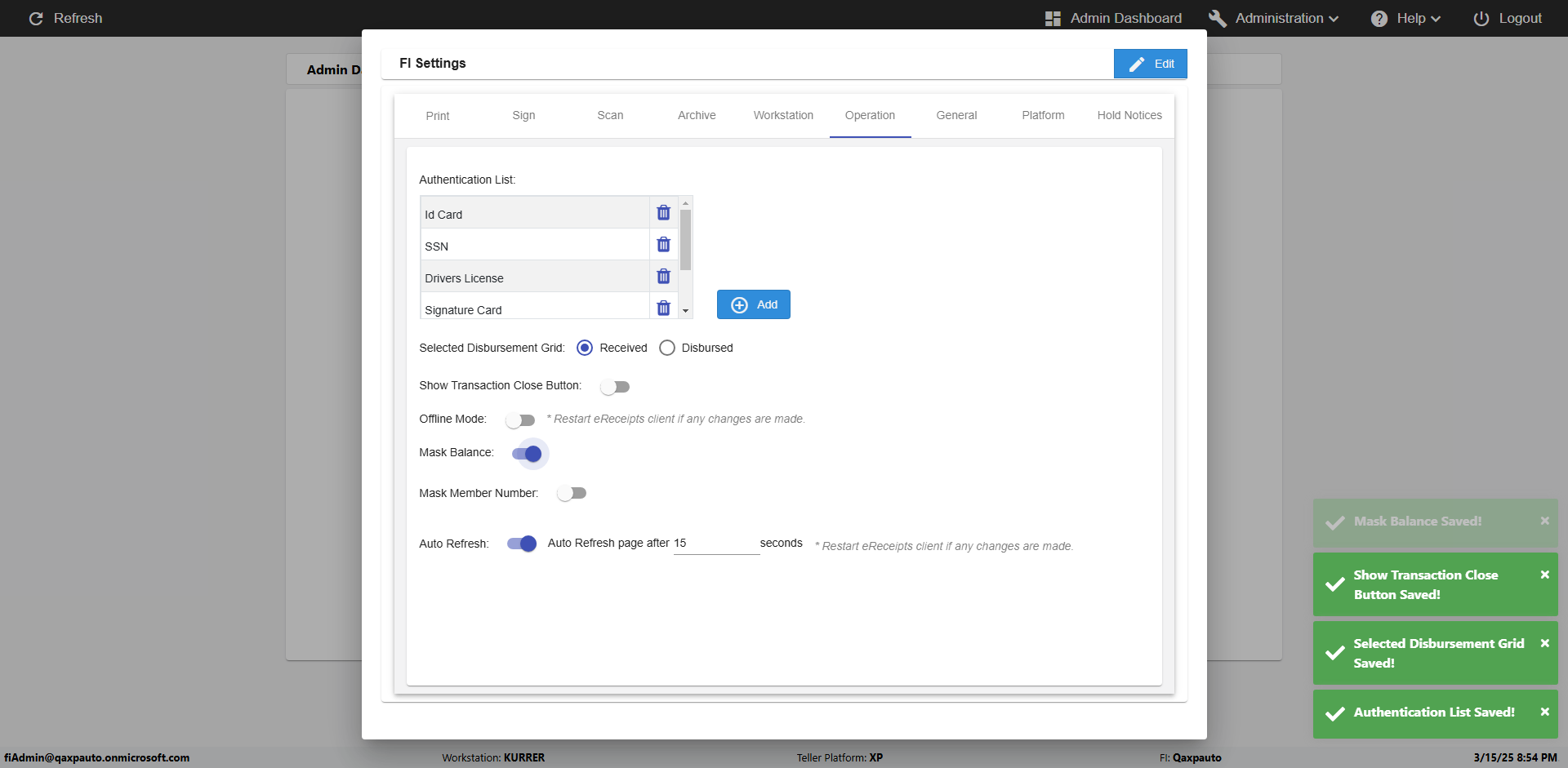Click the Administration wrench icon
This screenshot has height=768, width=1568.
tap(1217, 18)
